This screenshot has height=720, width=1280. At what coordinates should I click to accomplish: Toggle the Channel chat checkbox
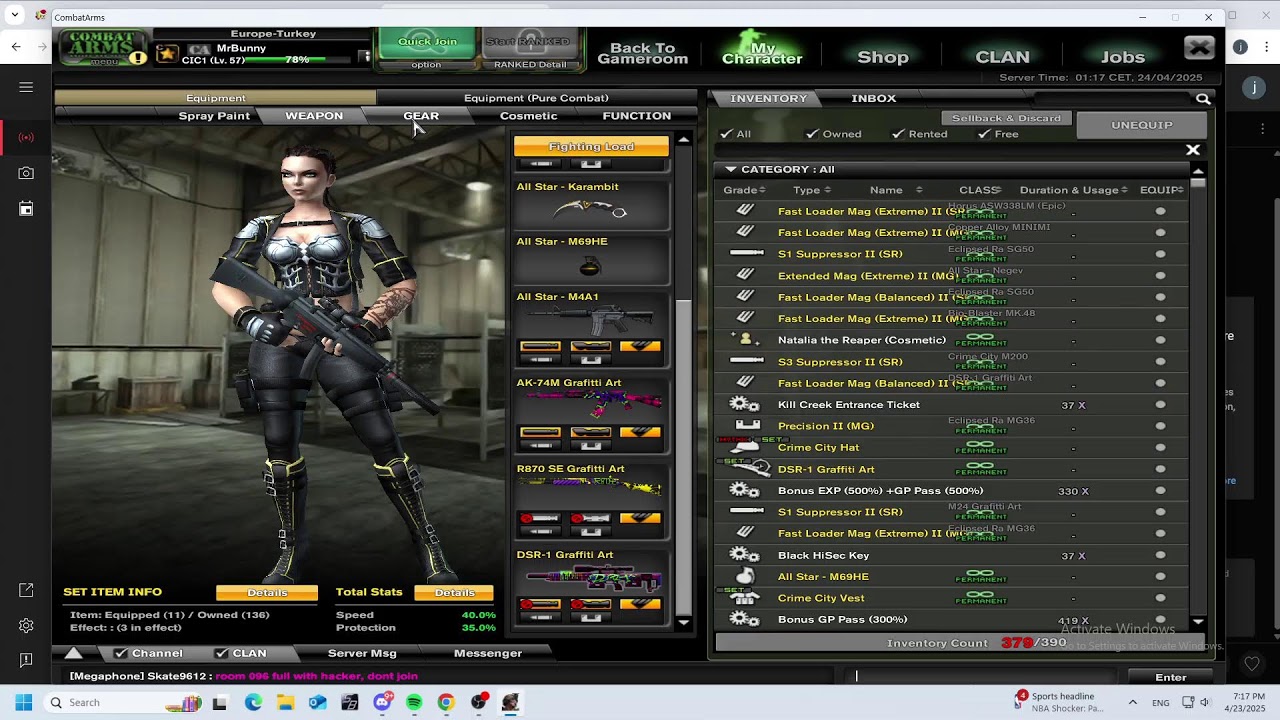click(x=120, y=653)
